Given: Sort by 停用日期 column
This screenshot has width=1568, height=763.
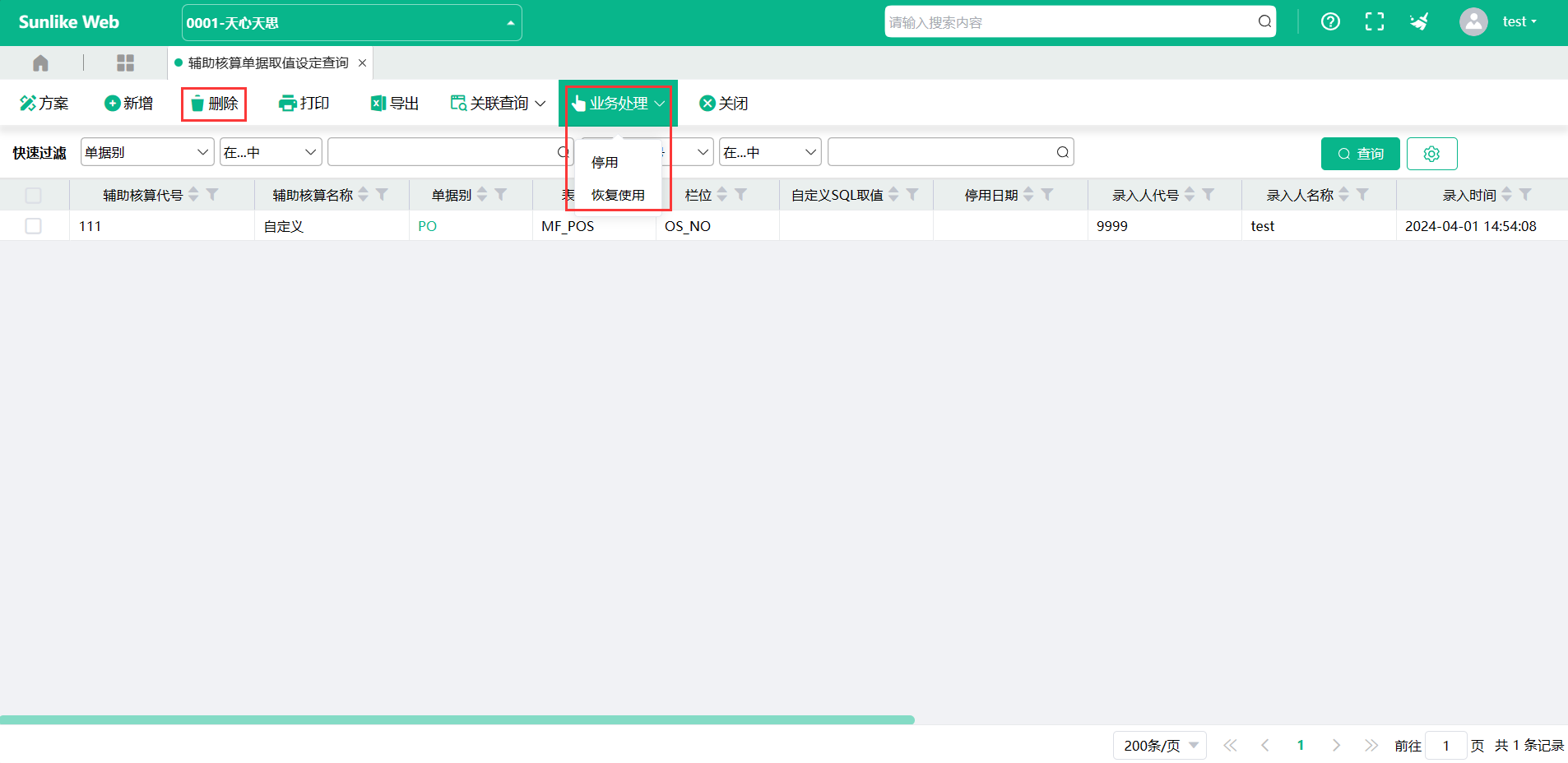Looking at the screenshot, I should pyautogui.click(x=1028, y=194).
